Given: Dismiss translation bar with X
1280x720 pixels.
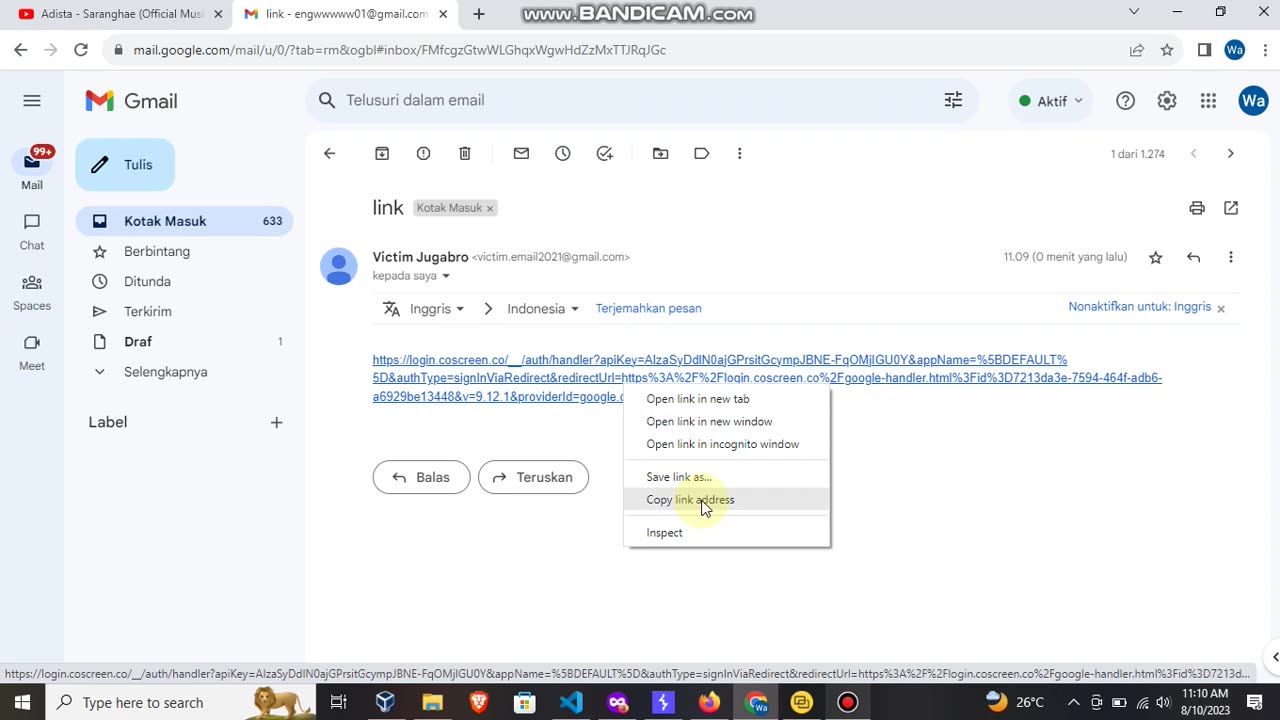Looking at the screenshot, I should 1221,308.
